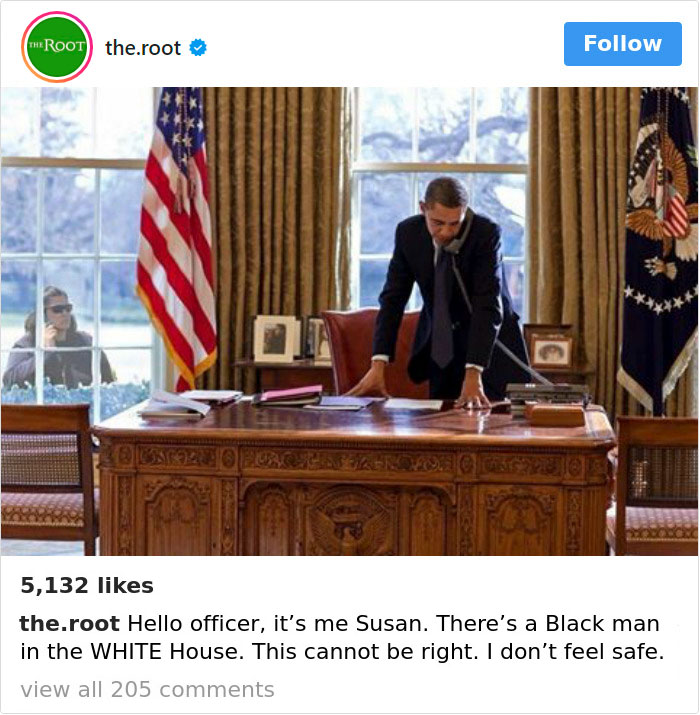Click the presidential seal flag on right
Screen dimensions: 700x715
658,249
